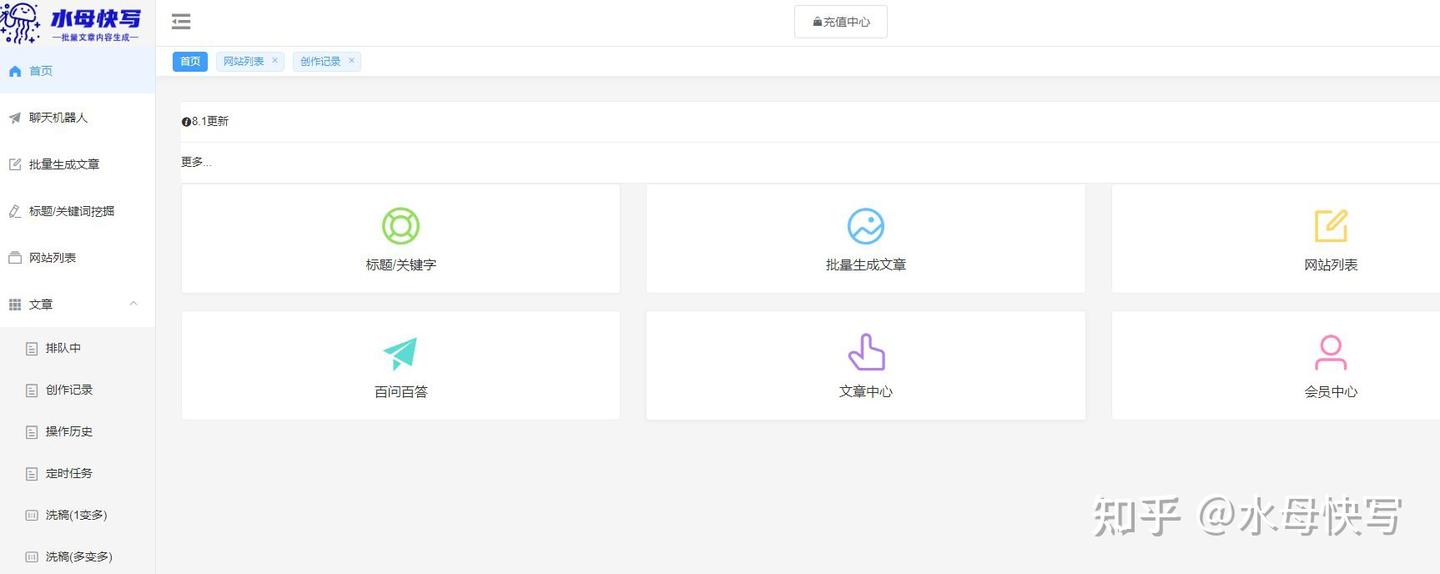Open 洗稿(1变多) in the sidebar

click(77, 515)
